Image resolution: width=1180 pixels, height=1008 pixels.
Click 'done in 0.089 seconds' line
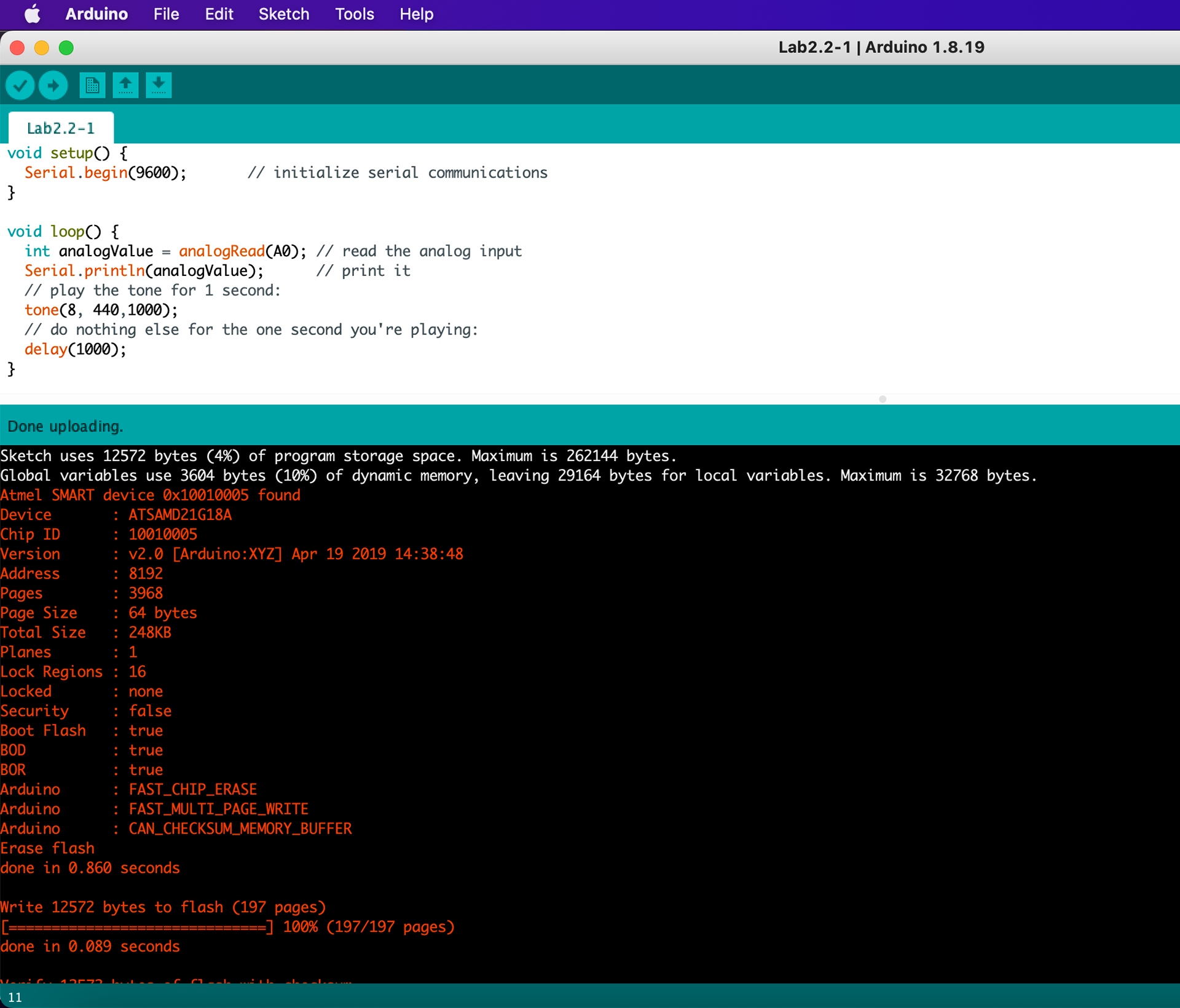pos(90,948)
